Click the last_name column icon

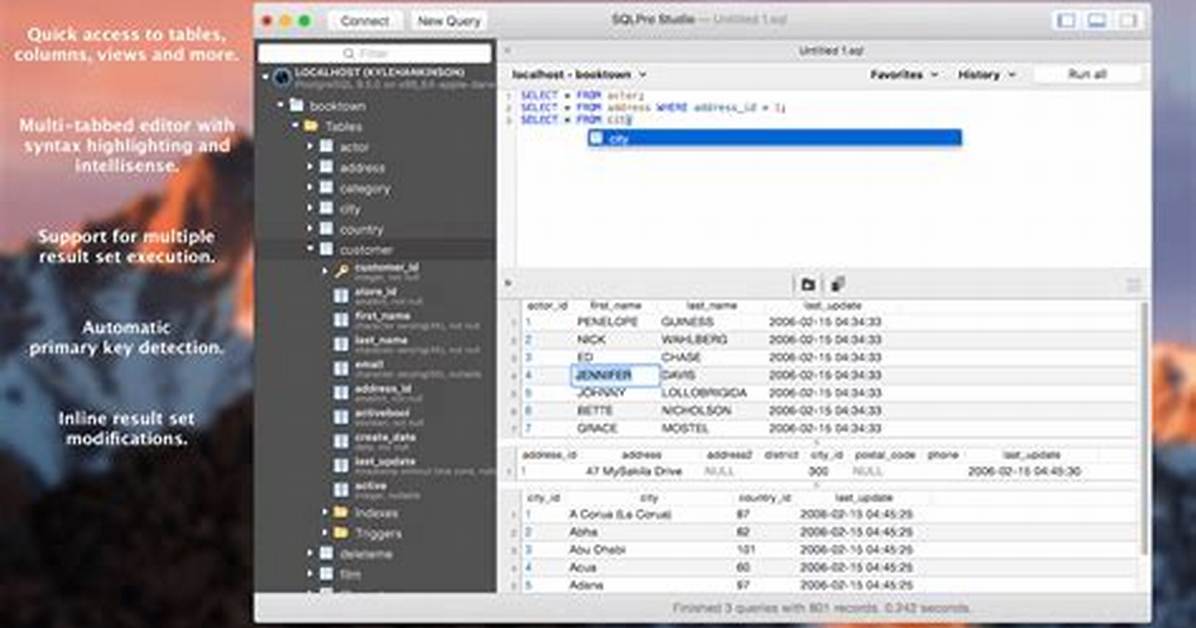[x=341, y=344]
